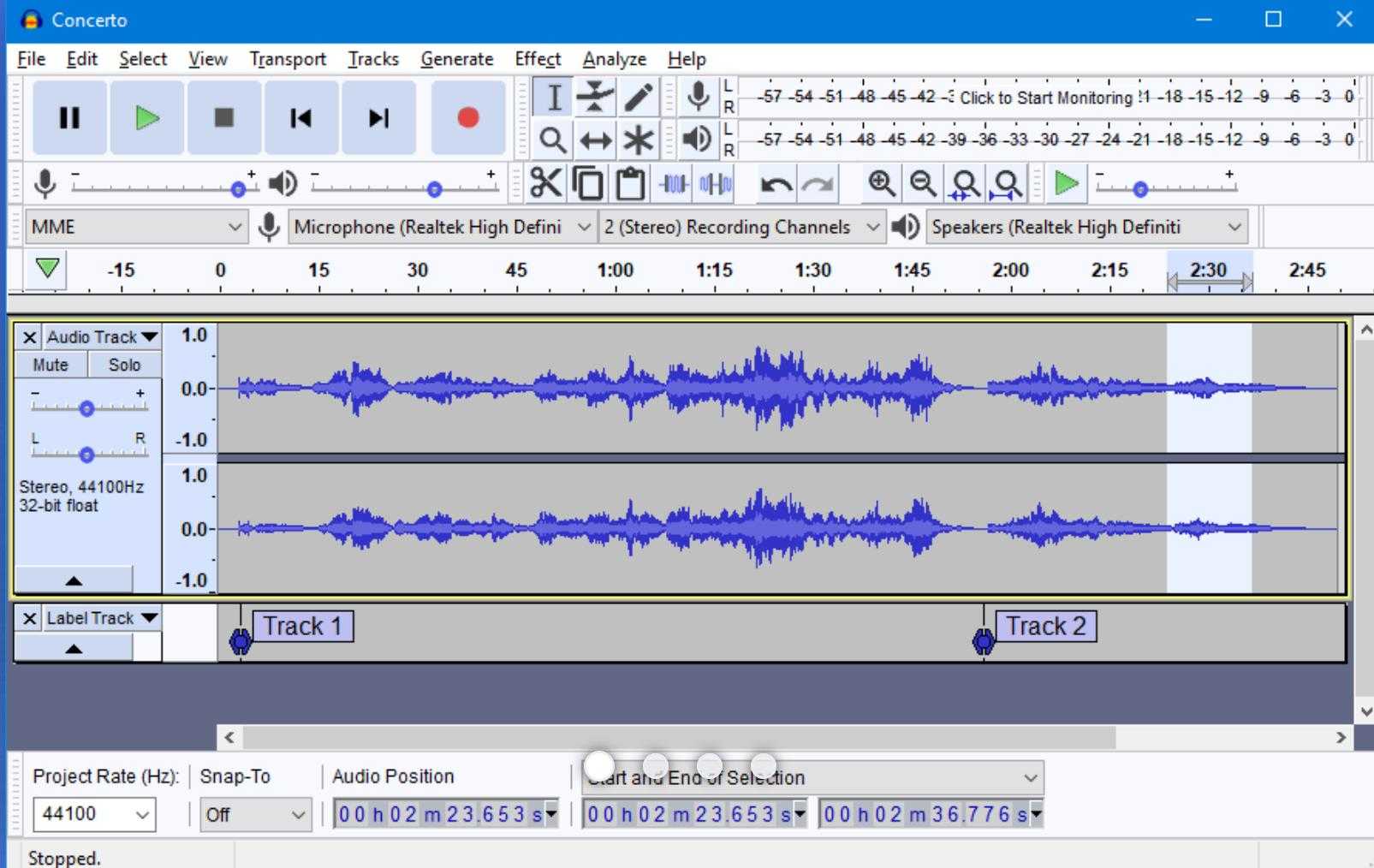
Task: Click the Pause button
Action: 69,117
